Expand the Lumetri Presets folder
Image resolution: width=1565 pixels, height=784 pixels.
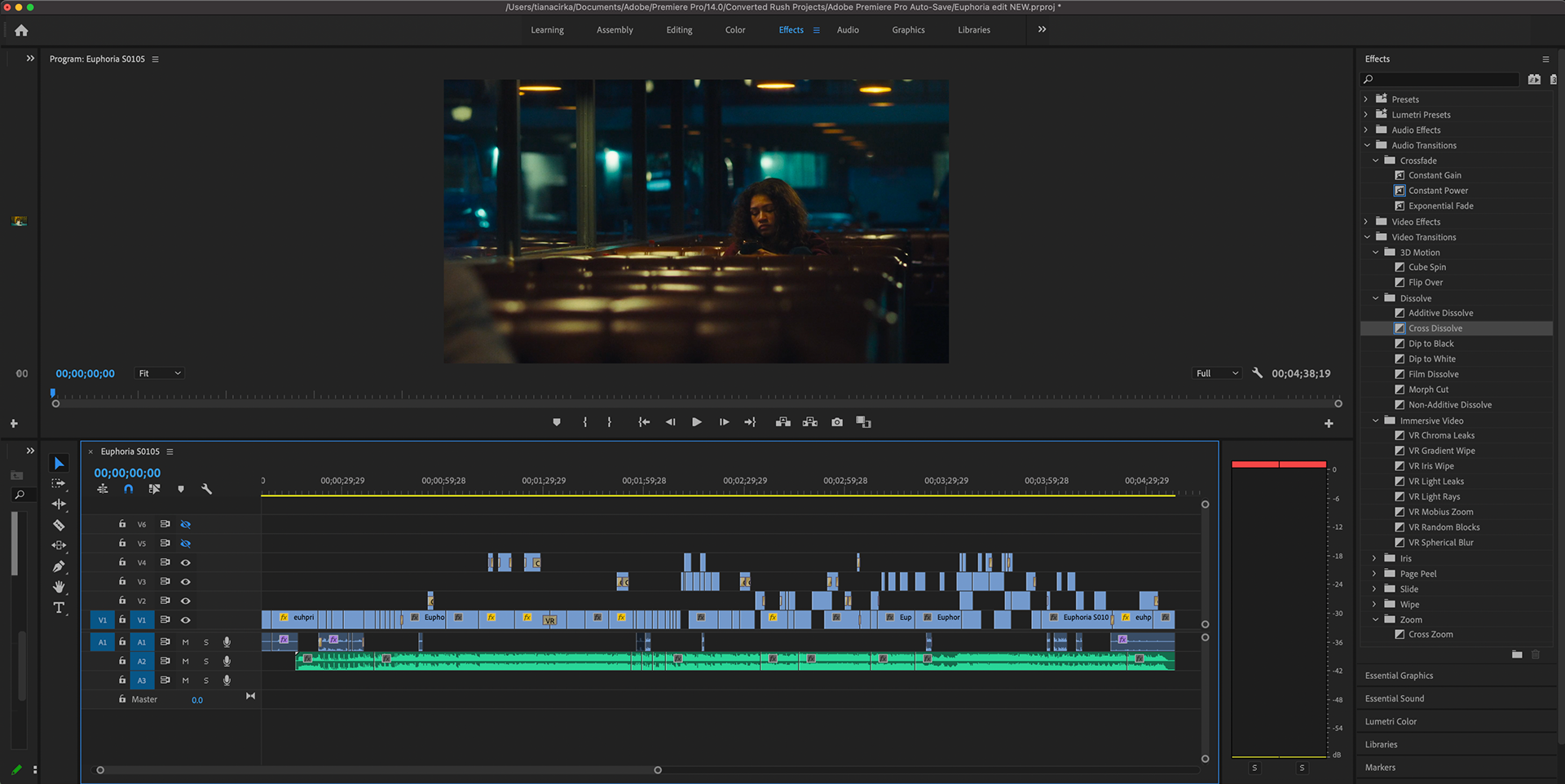(x=1366, y=115)
